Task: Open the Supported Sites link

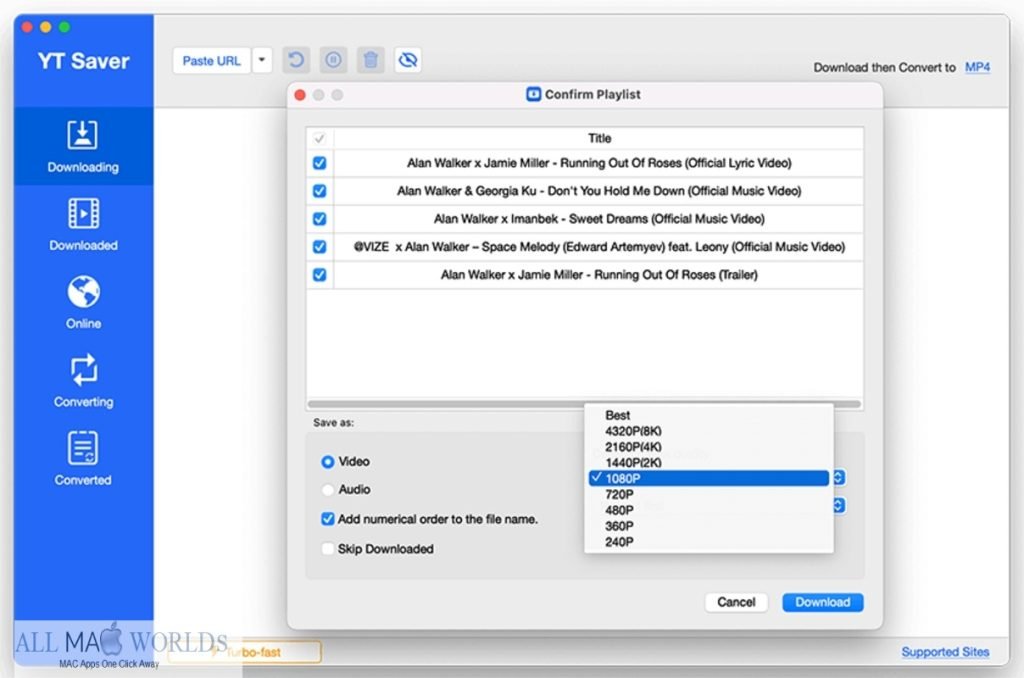Action: (945, 652)
